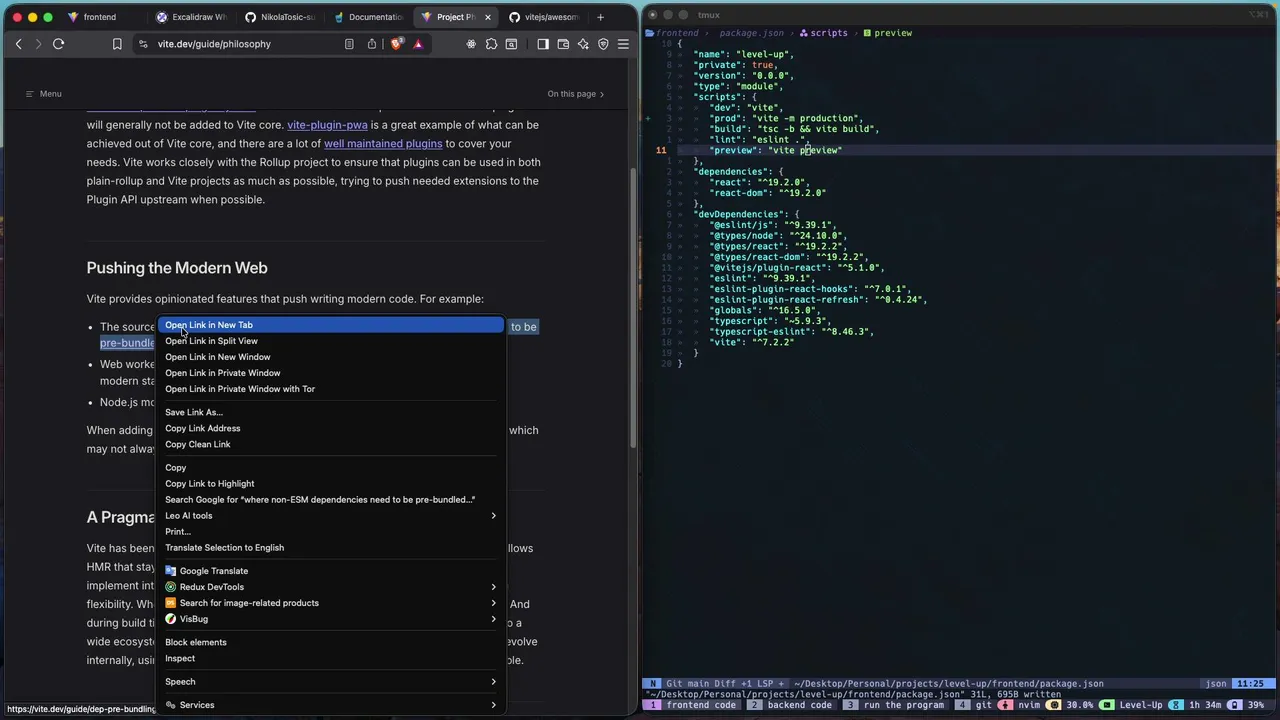Open the browser hamburger main menu

pos(623,44)
